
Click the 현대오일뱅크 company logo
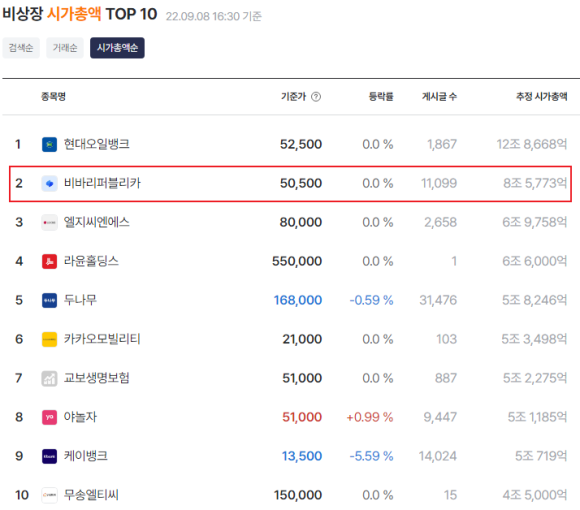coord(49,144)
